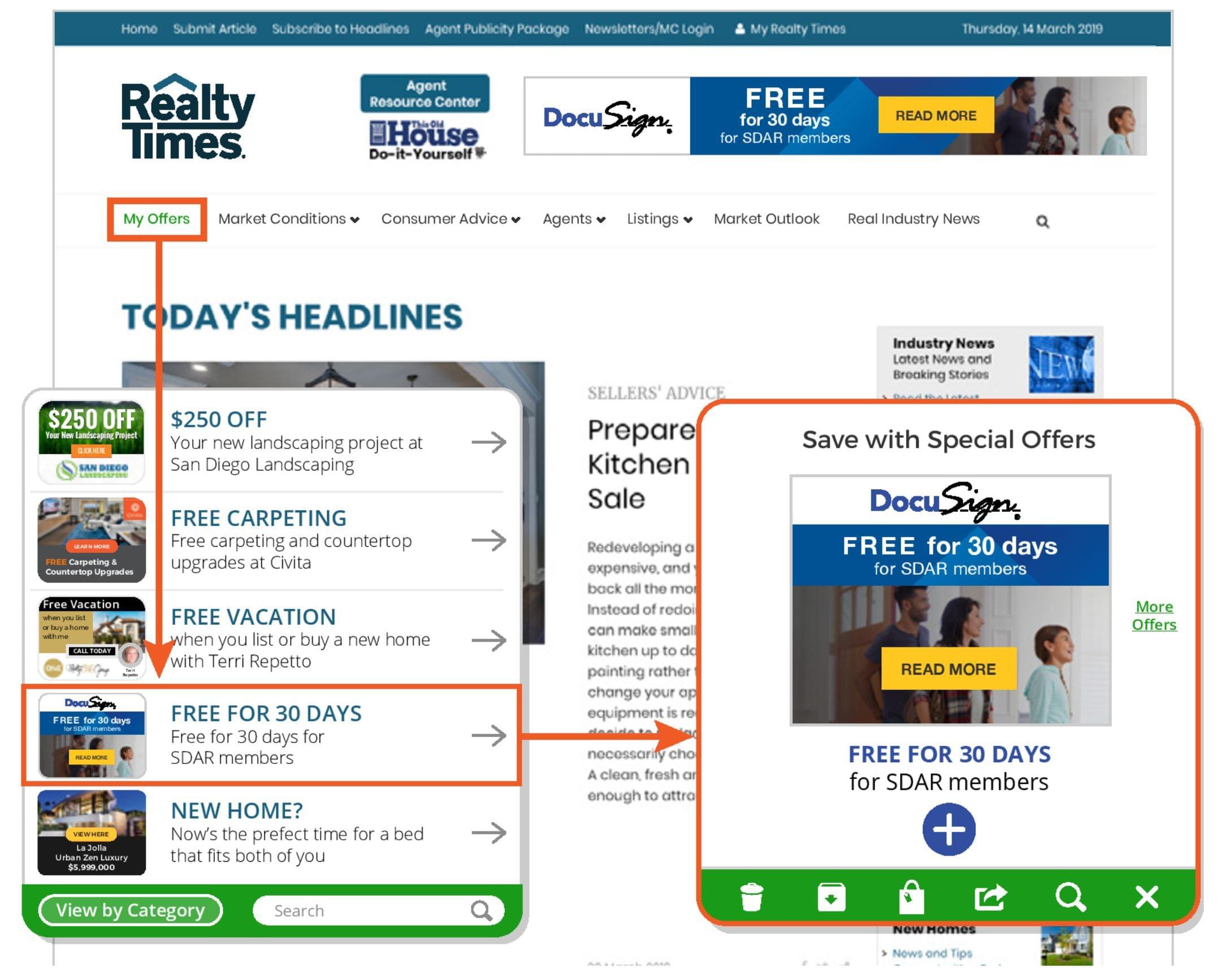This screenshot has height=980, width=1220.
Task: Click the search magnifier in the main navigation bar
Action: (x=1042, y=221)
